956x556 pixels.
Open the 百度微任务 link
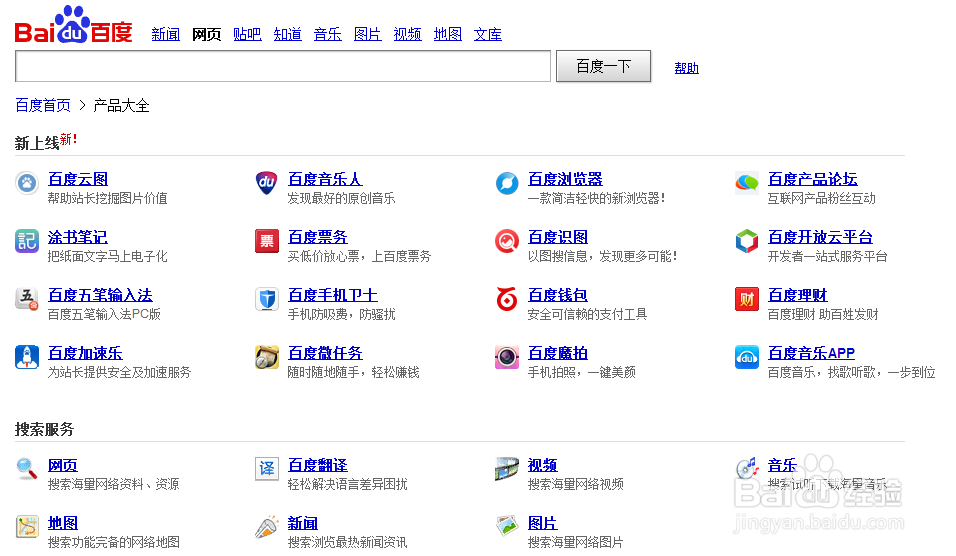point(325,353)
